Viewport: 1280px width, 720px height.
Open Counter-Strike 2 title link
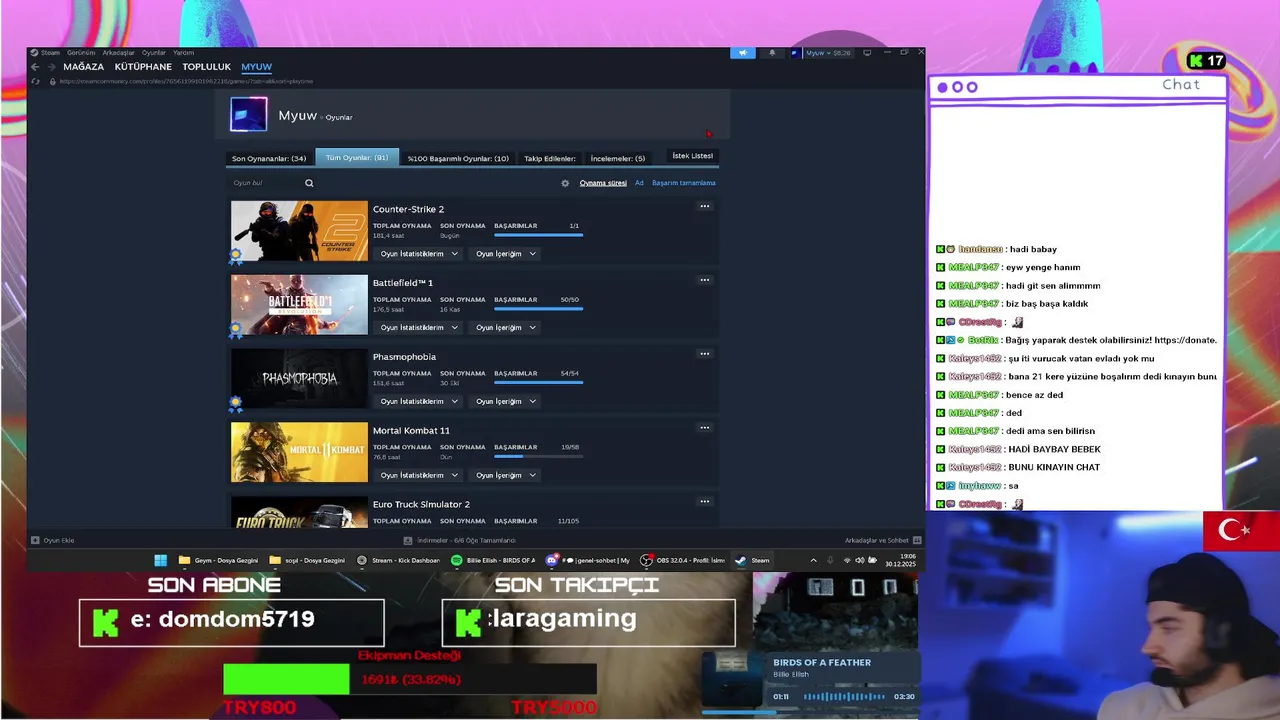click(x=408, y=209)
